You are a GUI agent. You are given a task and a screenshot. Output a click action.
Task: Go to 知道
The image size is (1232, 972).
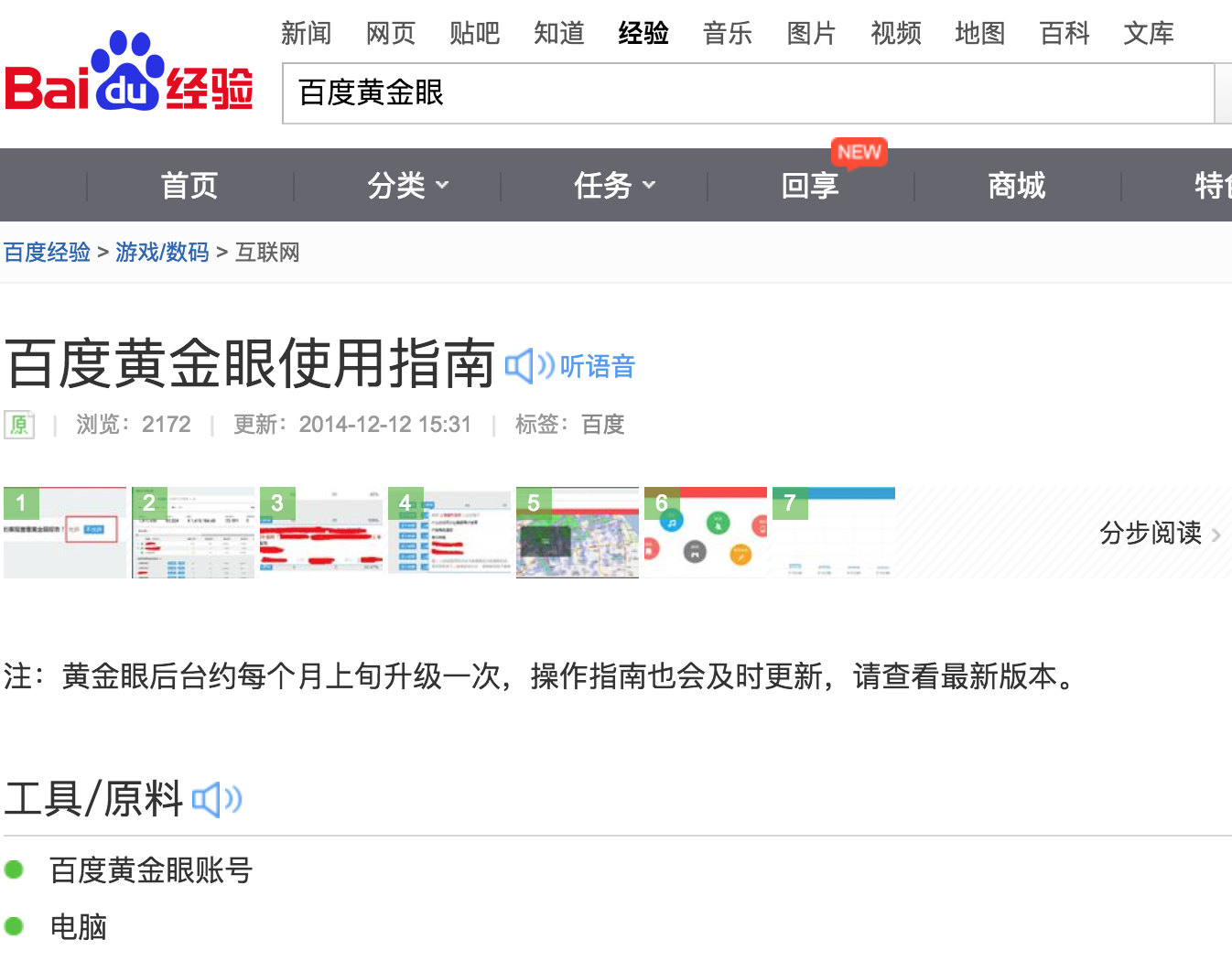coord(558,34)
